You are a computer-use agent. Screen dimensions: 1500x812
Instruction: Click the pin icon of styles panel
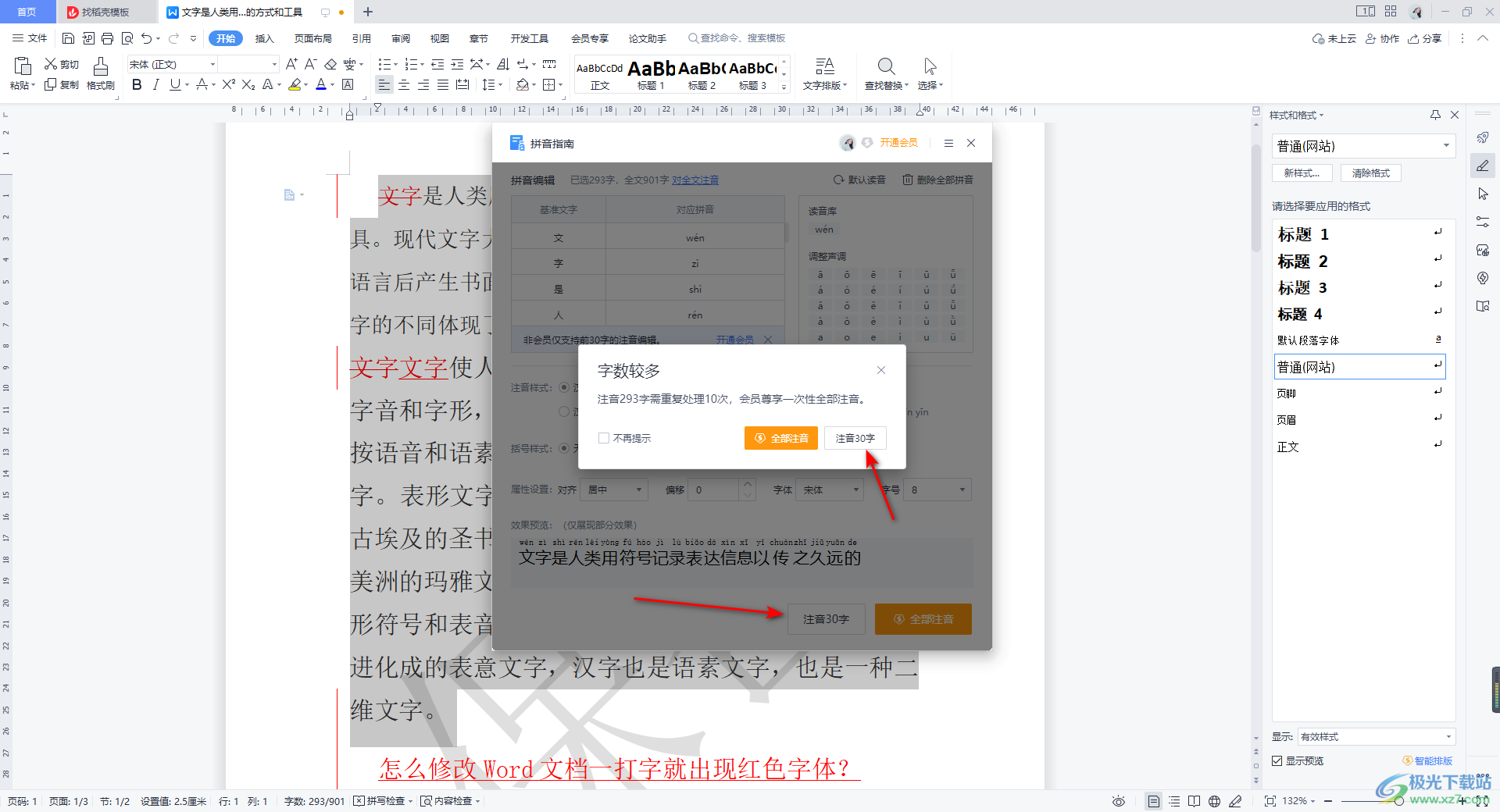pyautogui.click(x=1435, y=115)
